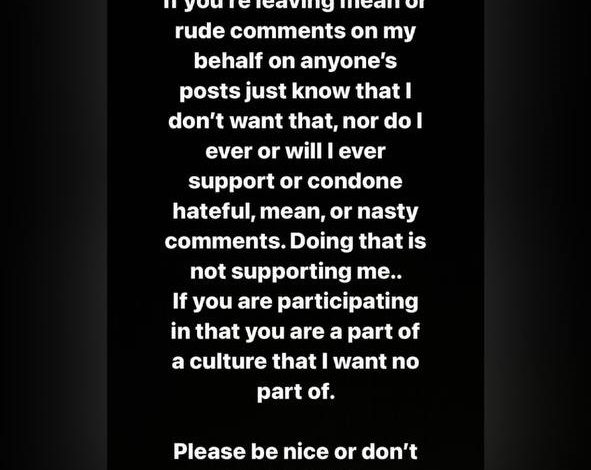Viewport: 591px width, 470px height.
Task: Click the line "posts just know that I"
Action: point(295,92)
